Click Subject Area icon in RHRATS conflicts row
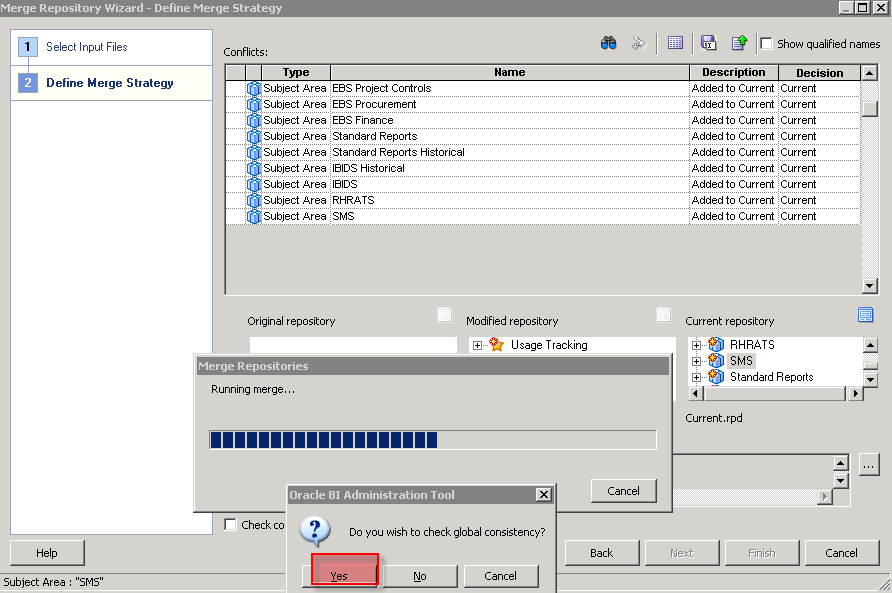This screenshot has width=892, height=593. point(254,200)
